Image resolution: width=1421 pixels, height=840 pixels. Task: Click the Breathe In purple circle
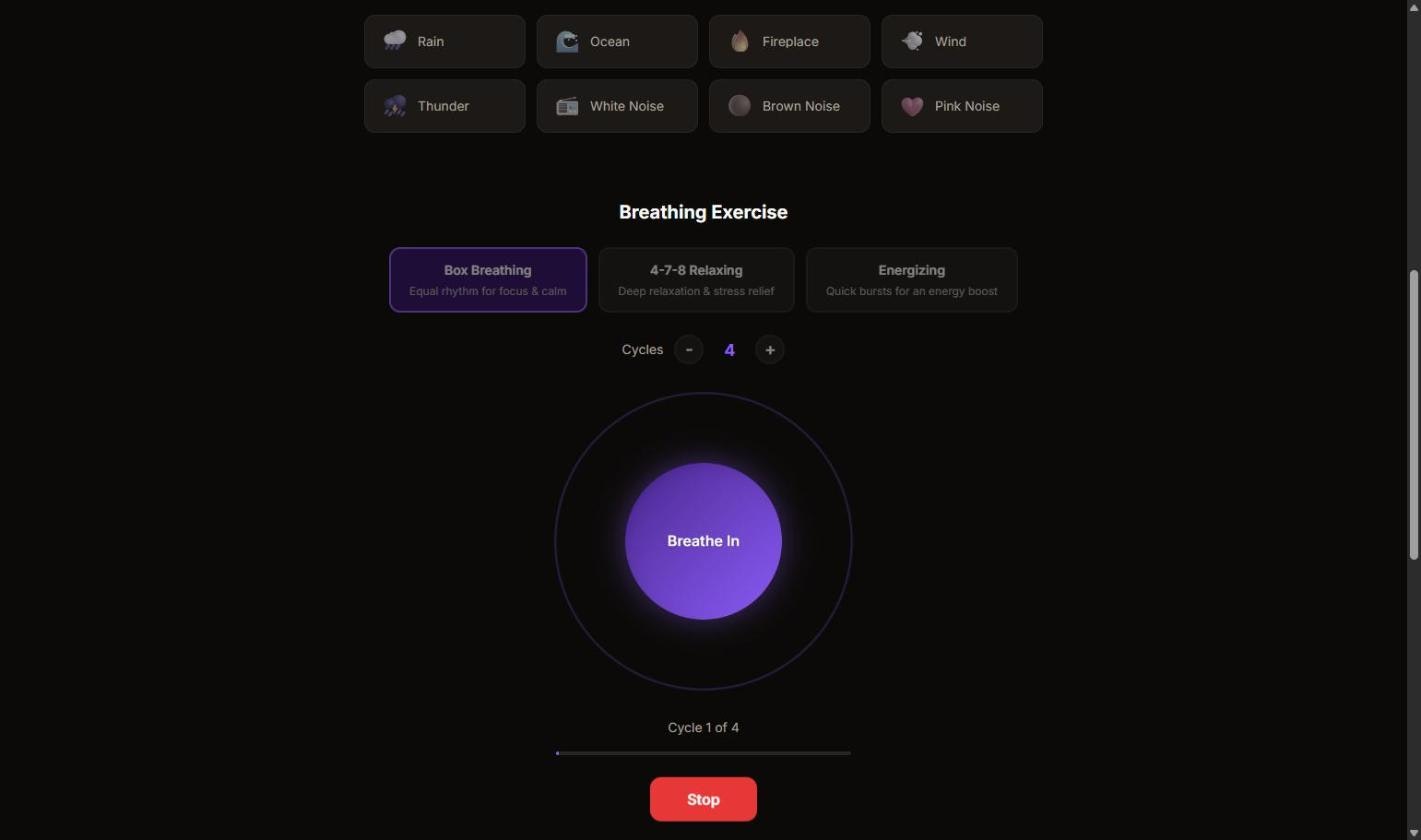pos(703,541)
